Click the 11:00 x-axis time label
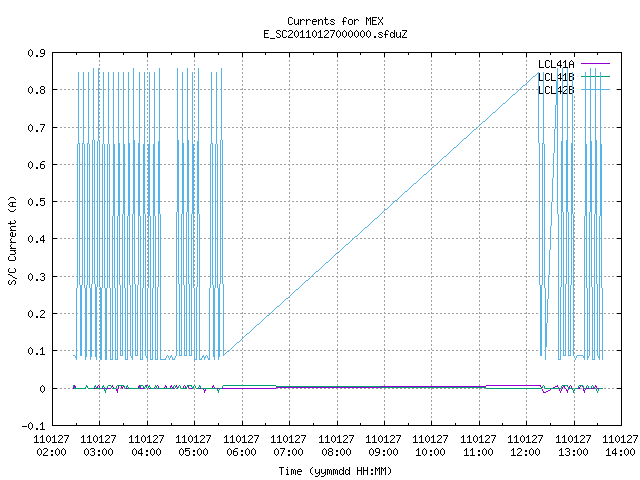Viewport: 640px width, 480px height. pyautogui.click(x=478, y=452)
